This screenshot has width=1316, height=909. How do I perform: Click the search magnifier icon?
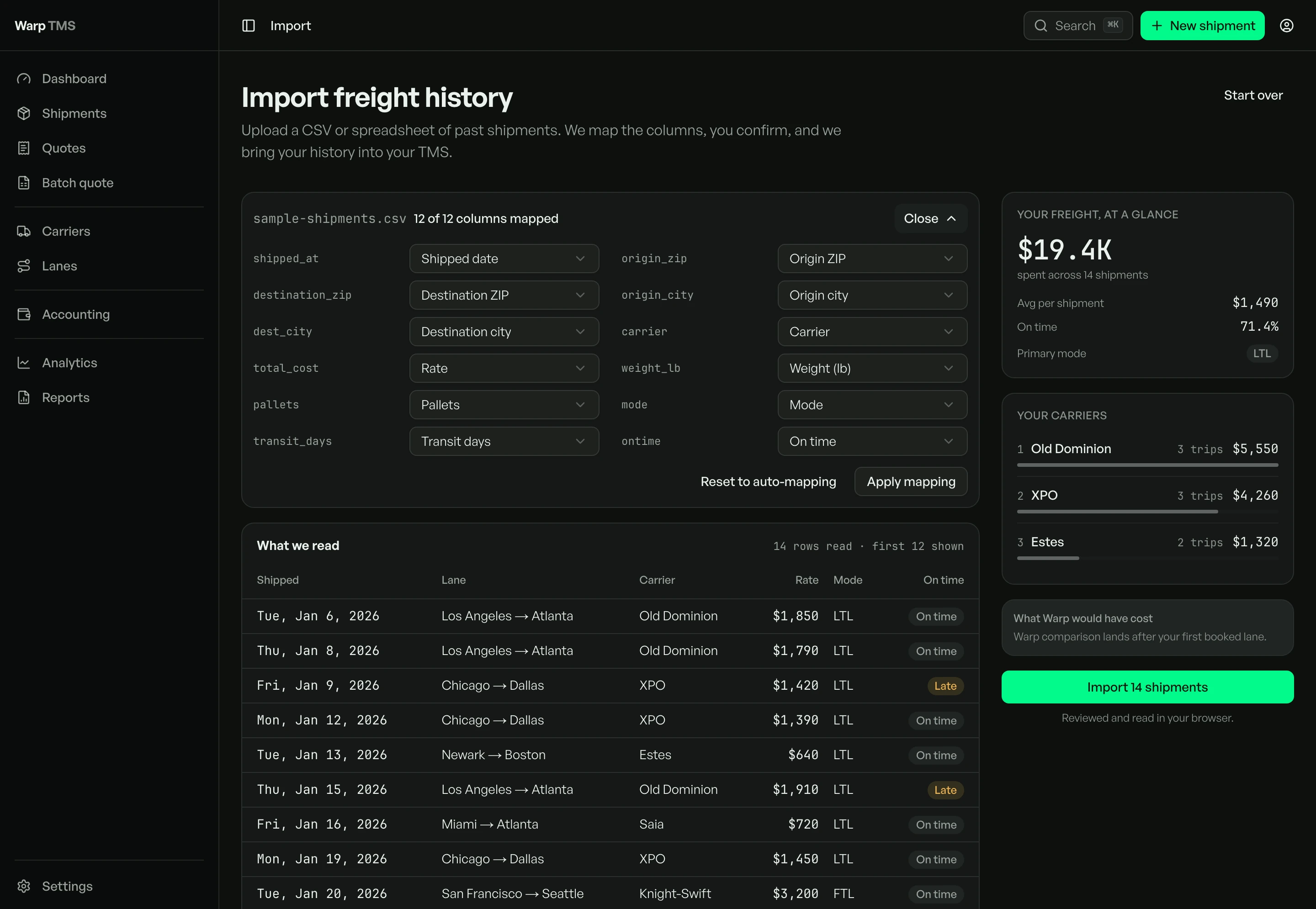(1040, 26)
